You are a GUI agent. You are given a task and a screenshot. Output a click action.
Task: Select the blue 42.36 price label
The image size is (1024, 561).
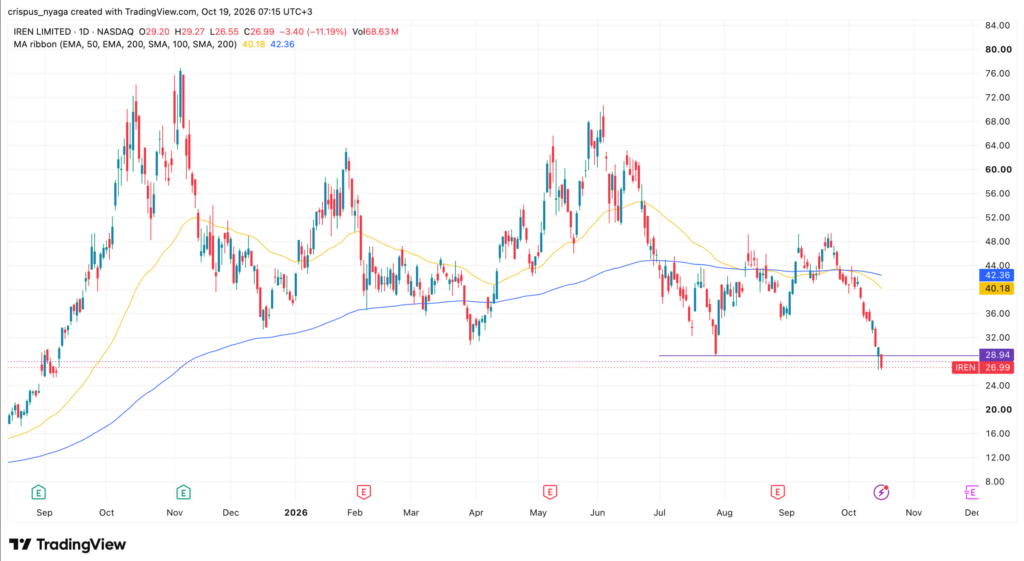click(x=997, y=276)
